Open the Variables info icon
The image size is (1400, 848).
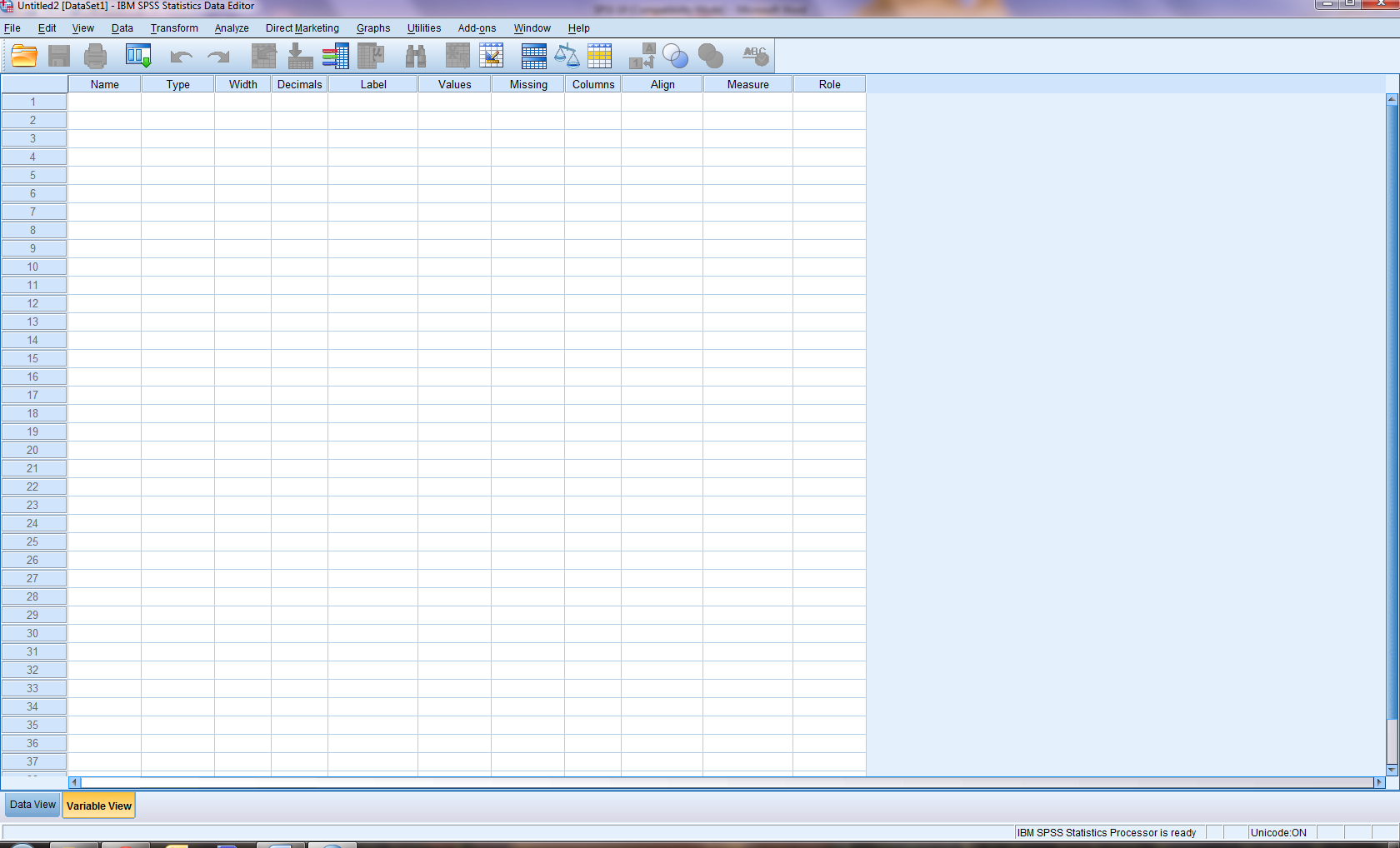click(336, 56)
